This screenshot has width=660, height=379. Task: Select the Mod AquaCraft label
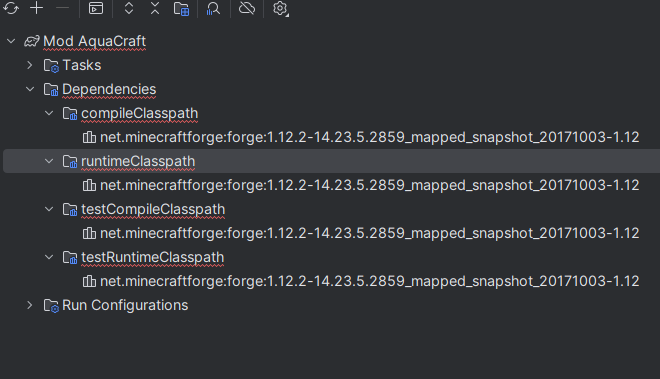point(94,41)
